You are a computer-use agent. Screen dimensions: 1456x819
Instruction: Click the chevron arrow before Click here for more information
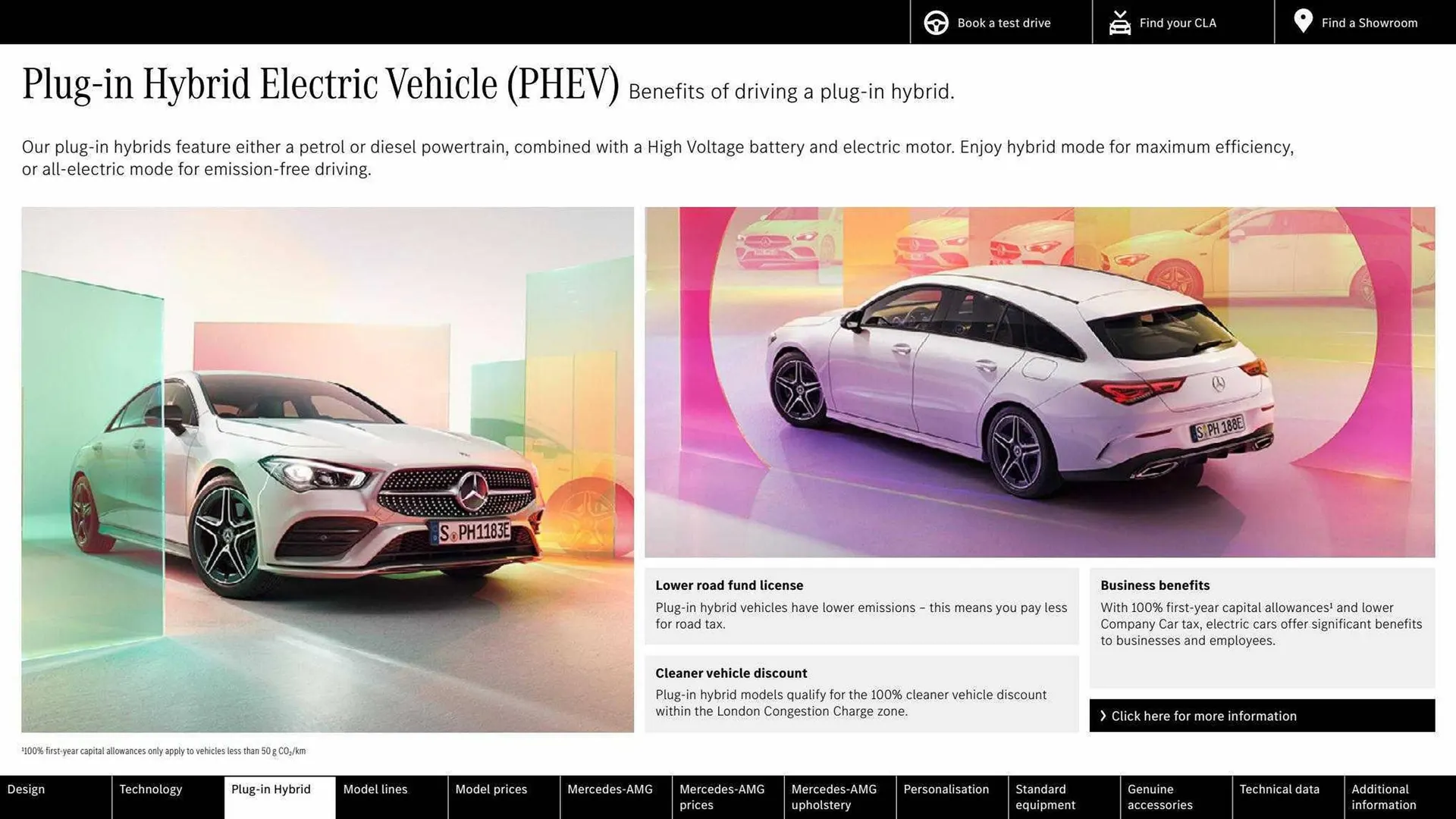[1103, 715]
